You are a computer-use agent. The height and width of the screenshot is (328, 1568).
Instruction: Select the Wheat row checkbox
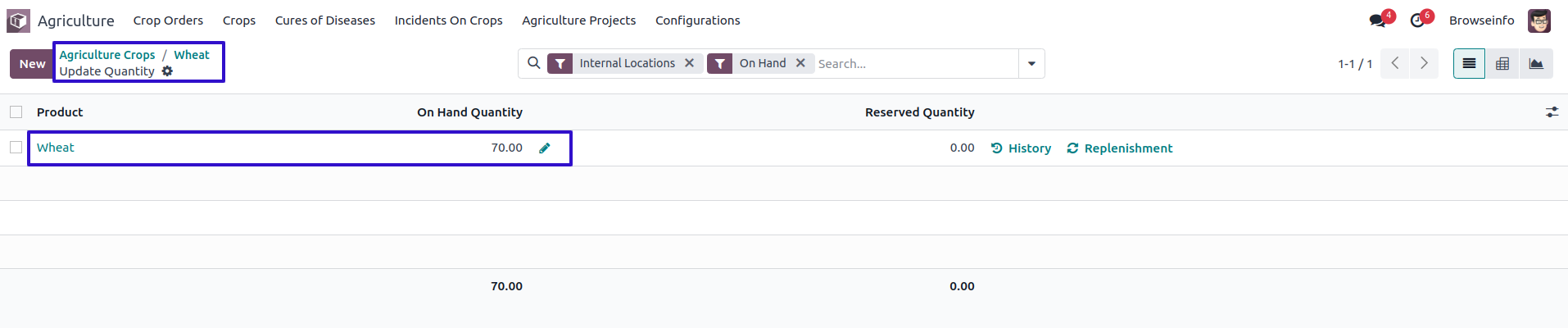click(16, 148)
